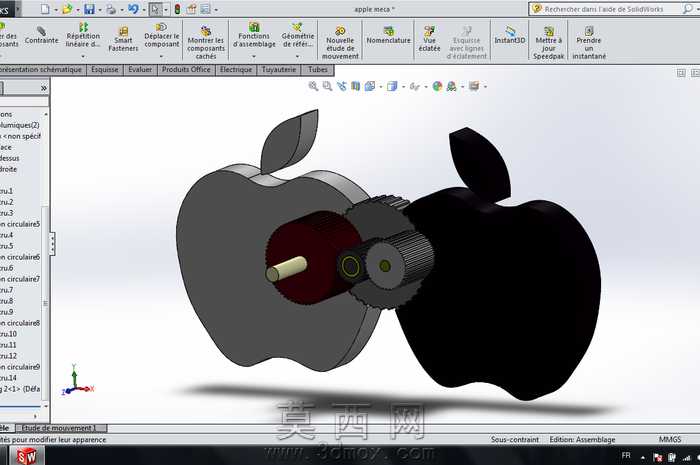Click the Zoom to area icon
The height and width of the screenshot is (465, 700).
tap(327, 86)
